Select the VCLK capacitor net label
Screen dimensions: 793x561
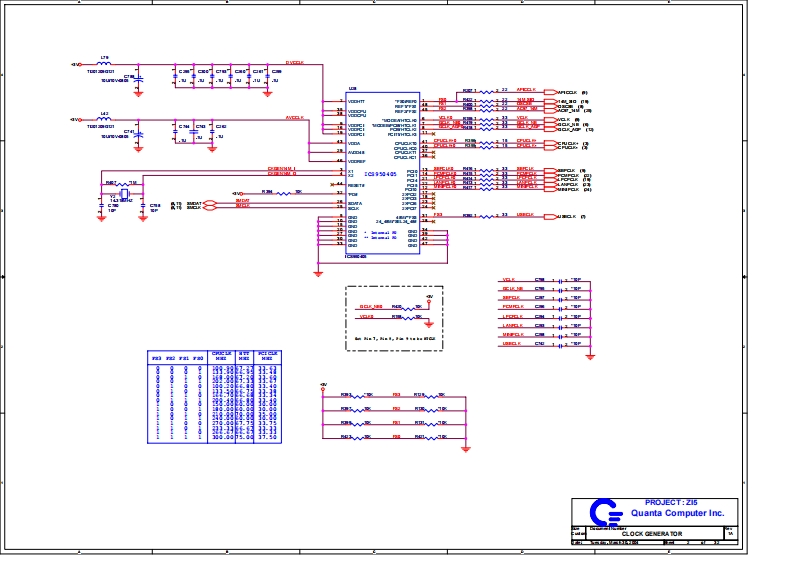[x=508, y=280]
